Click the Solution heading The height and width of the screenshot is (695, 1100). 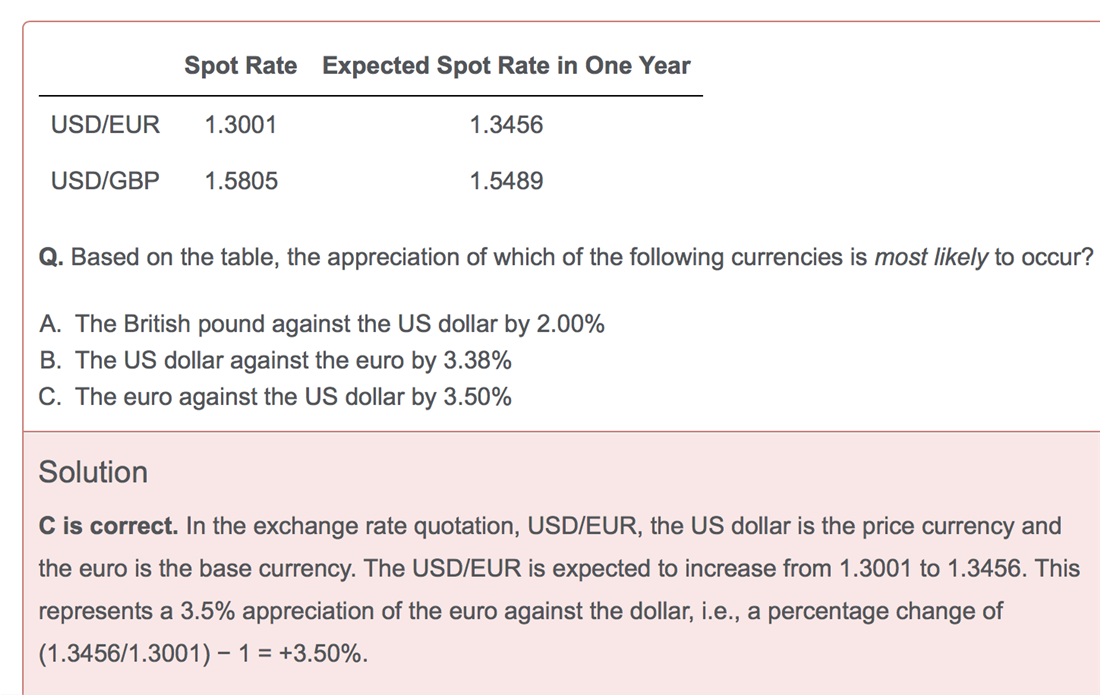click(x=93, y=472)
